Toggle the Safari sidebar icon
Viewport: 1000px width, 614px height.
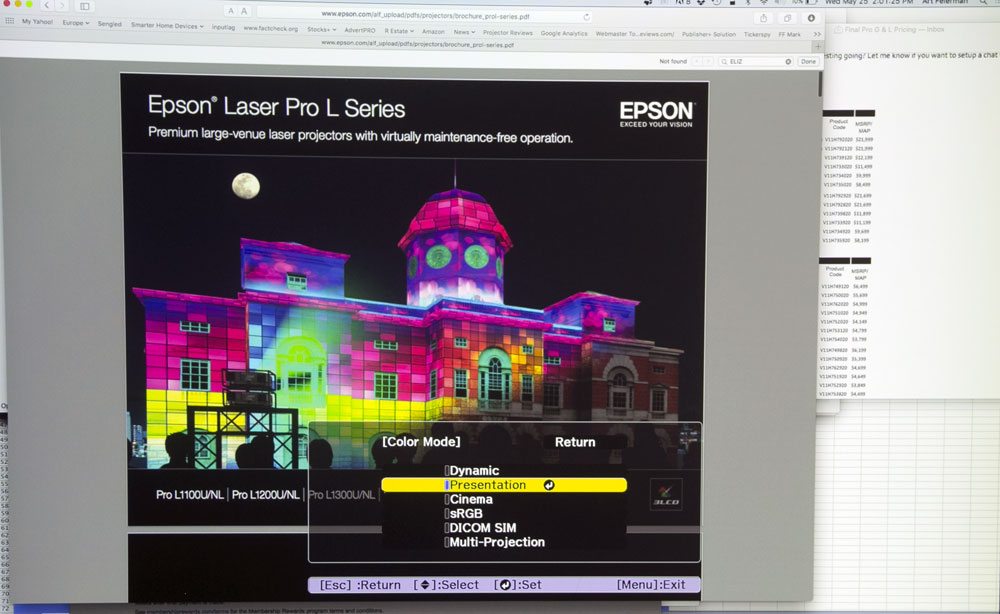coord(85,6)
